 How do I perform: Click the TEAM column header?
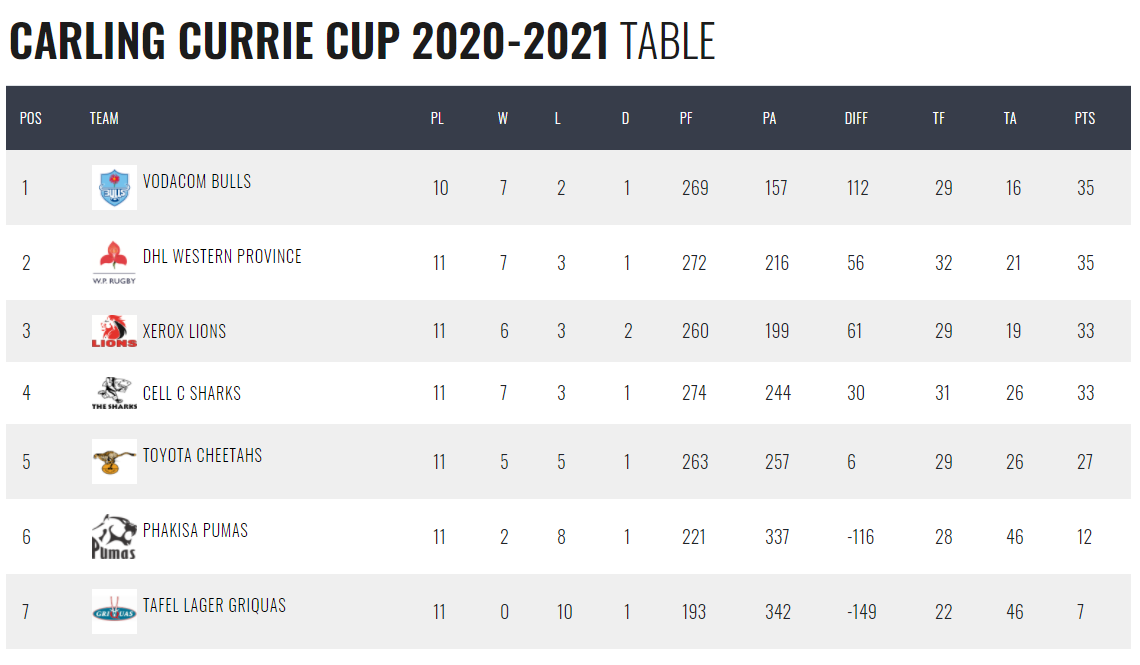(x=104, y=118)
